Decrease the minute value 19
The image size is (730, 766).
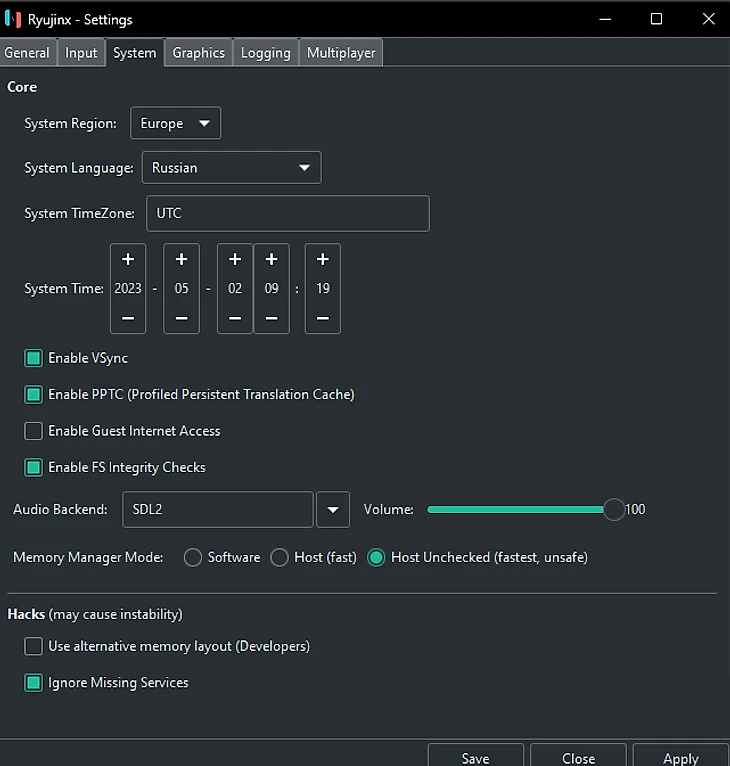(322, 318)
